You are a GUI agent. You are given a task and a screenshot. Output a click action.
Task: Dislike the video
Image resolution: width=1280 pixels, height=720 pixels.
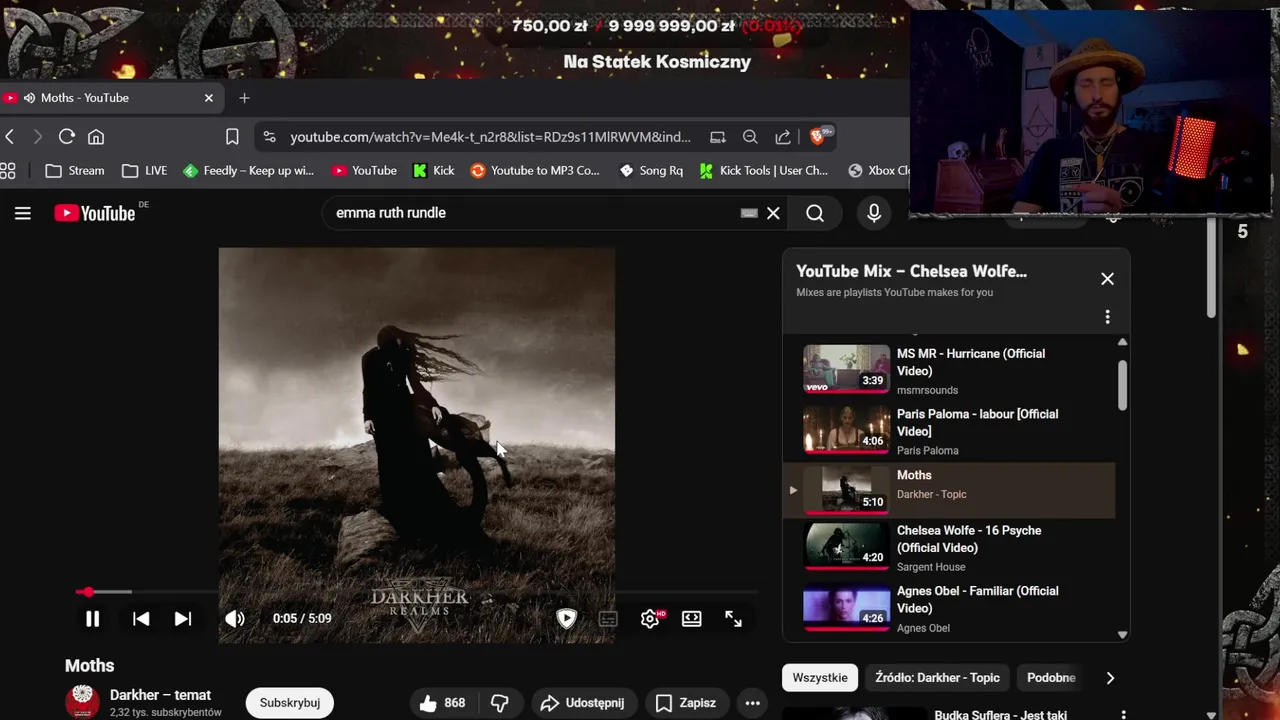click(x=500, y=703)
